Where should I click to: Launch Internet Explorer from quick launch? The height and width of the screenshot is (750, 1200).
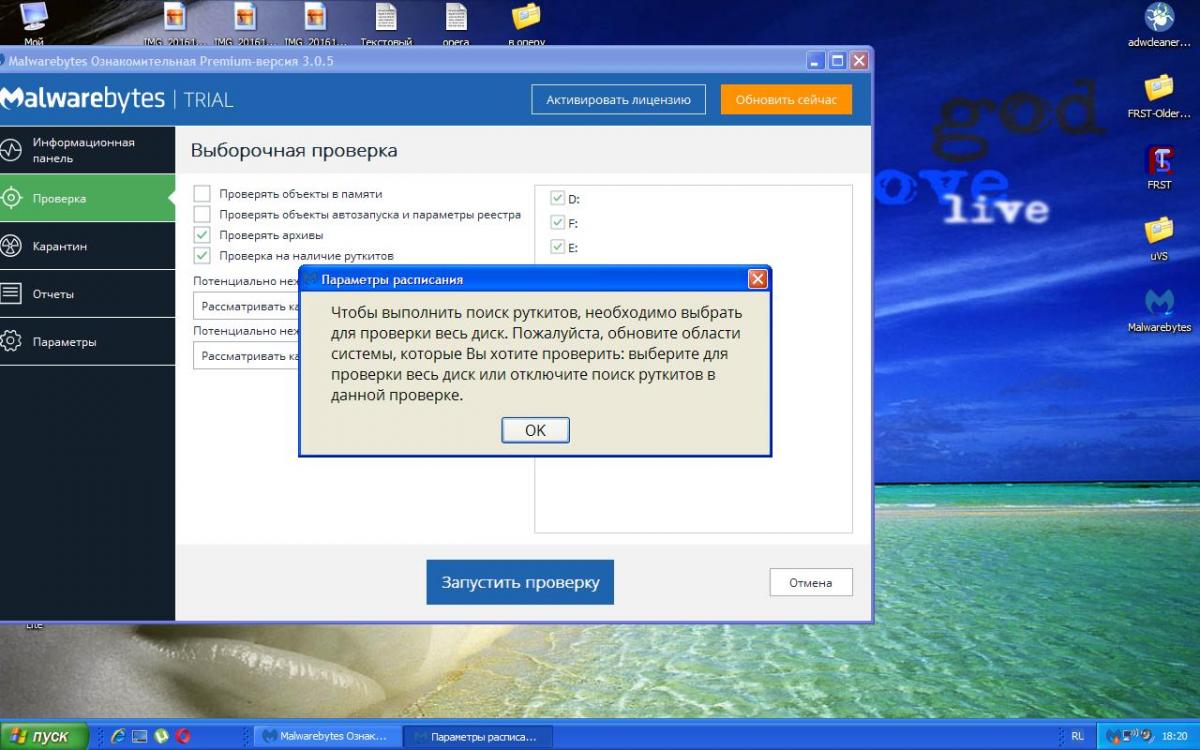pyautogui.click(x=118, y=736)
